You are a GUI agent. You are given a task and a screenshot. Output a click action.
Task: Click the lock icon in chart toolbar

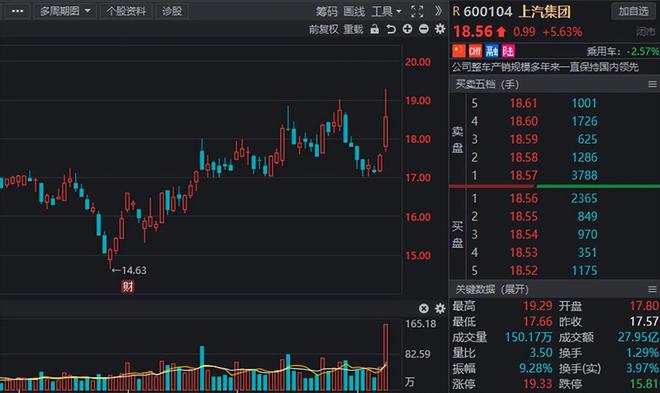pos(374,29)
